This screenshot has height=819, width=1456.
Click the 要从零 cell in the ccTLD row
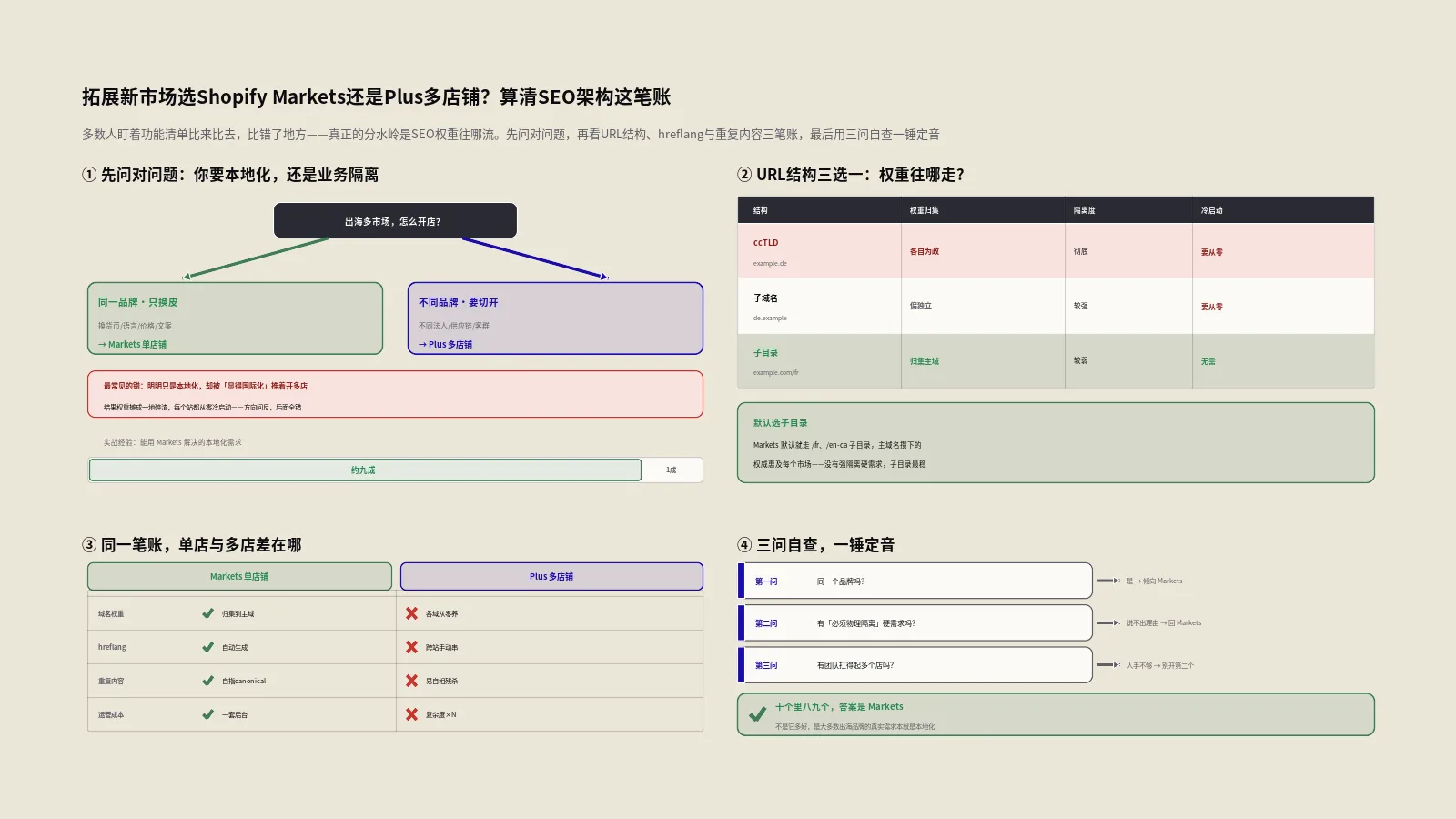pyautogui.click(x=1212, y=252)
